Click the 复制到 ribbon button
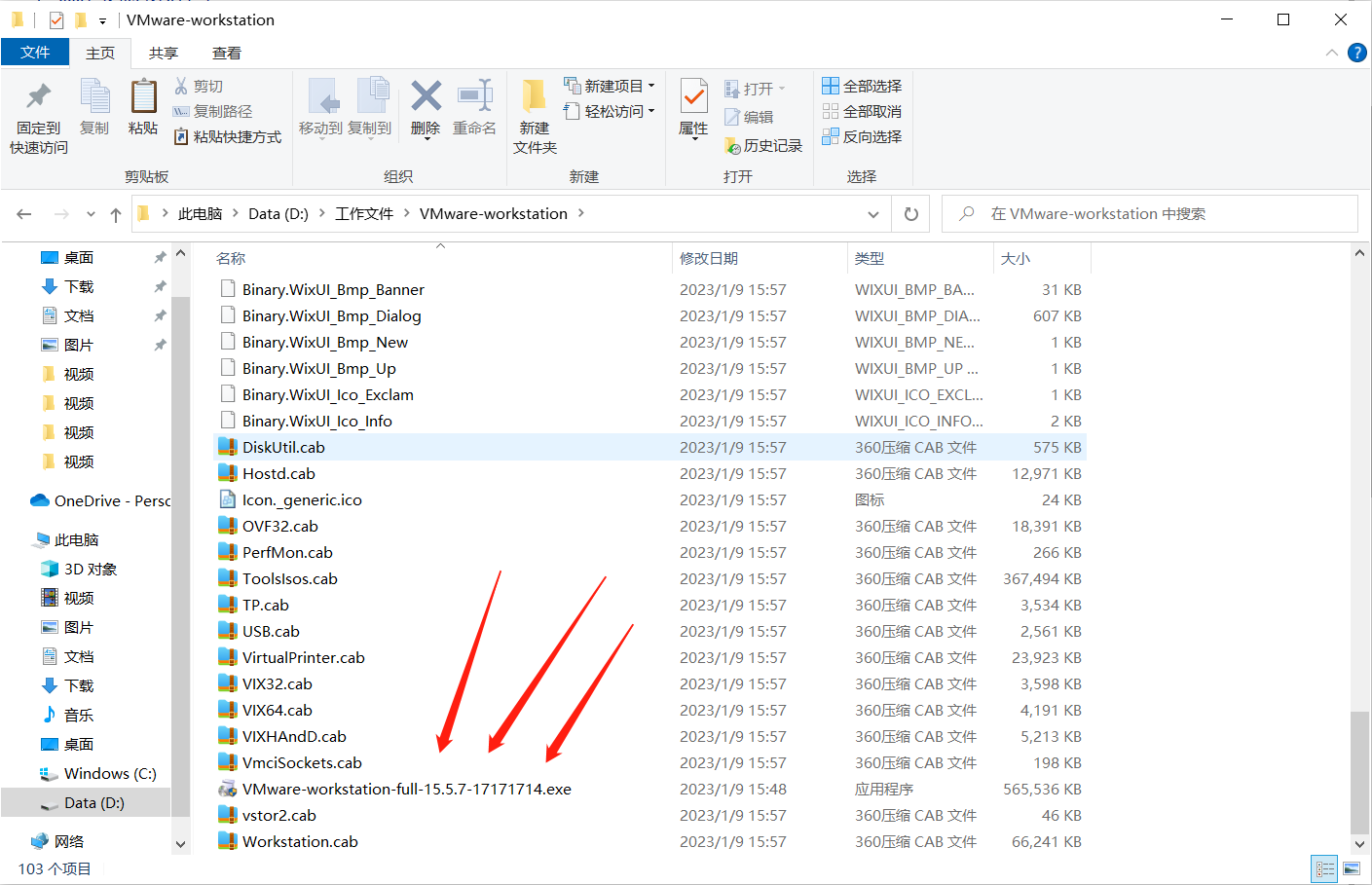Screen dimensions: 1372x885 (370, 107)
